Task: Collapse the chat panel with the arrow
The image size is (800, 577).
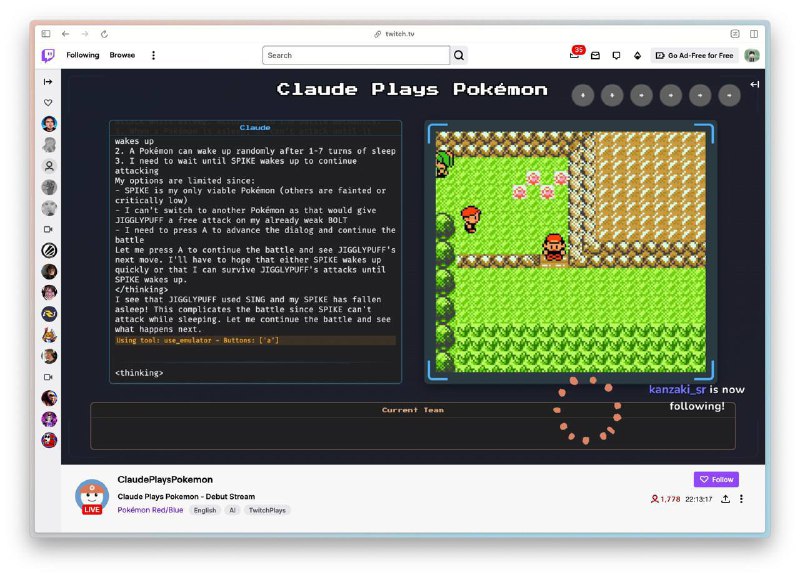Action: point(754,84)
